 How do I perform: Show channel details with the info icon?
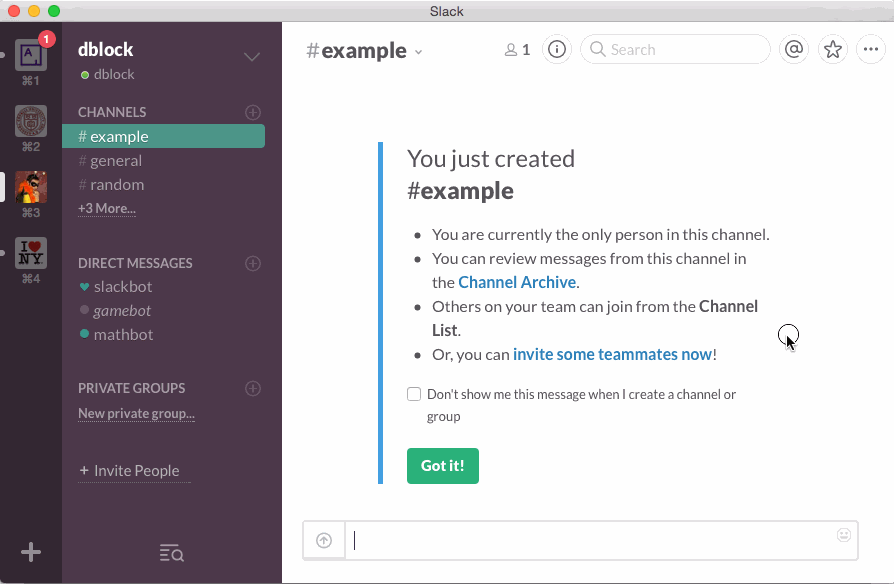click(556, 50)
